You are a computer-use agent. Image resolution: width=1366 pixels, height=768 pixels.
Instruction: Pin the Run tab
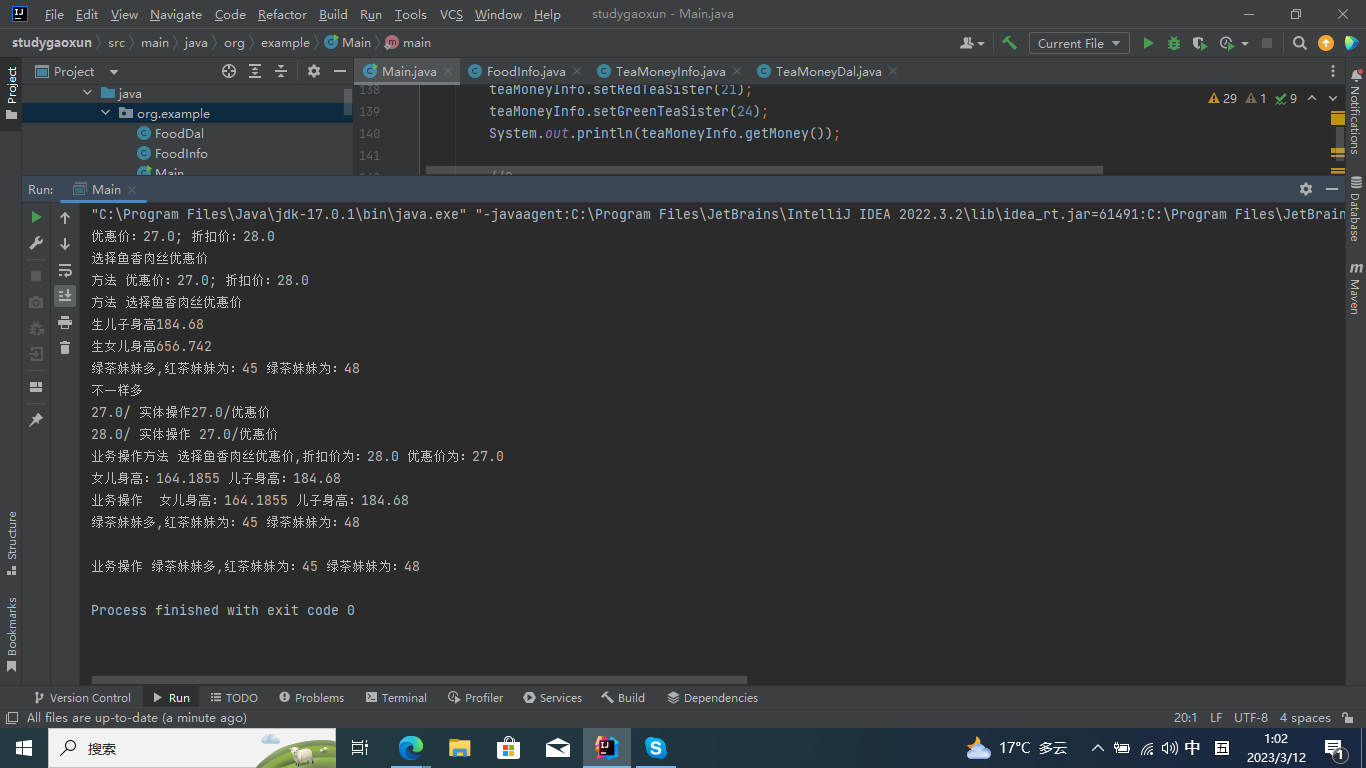point(36,420)
